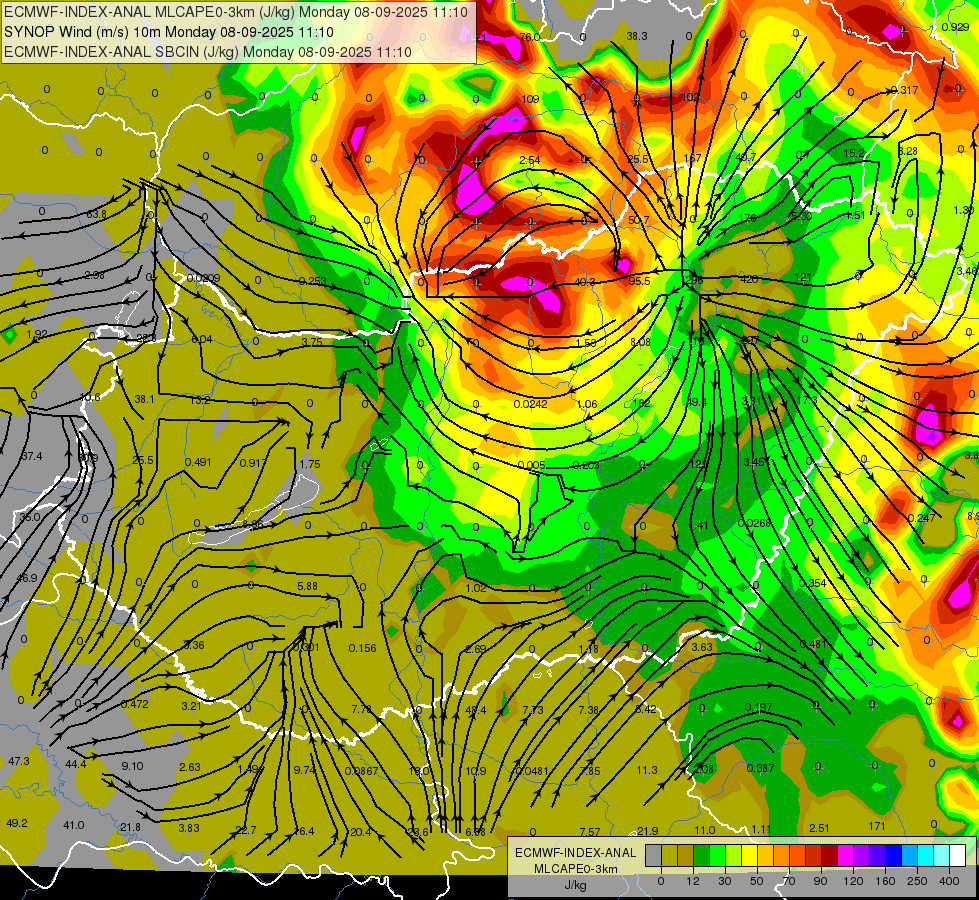Viewport: 979px width, 900px height.
Task: Click the map value 0.156
Action: pyautogui.click(x=363, y=648)
